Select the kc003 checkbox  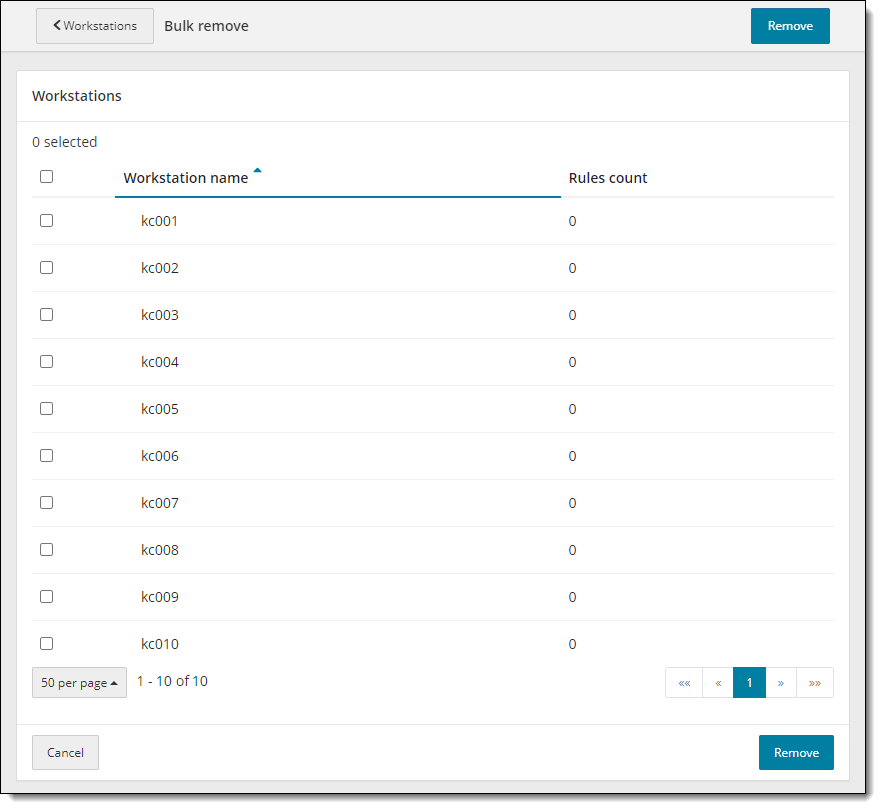[x=47, y=315]
